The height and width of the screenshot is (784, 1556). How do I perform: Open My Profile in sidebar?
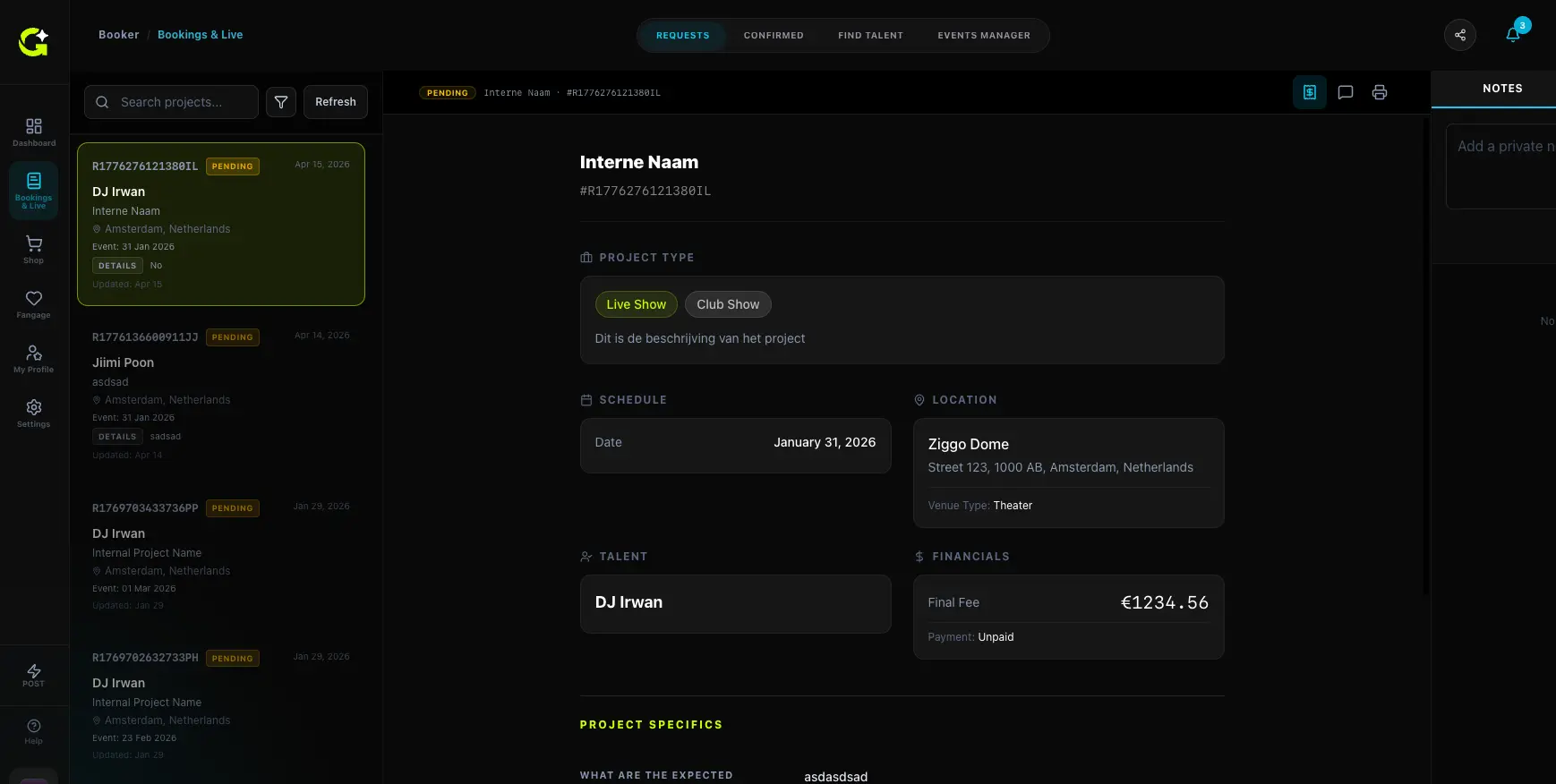(x=34, y=358)
